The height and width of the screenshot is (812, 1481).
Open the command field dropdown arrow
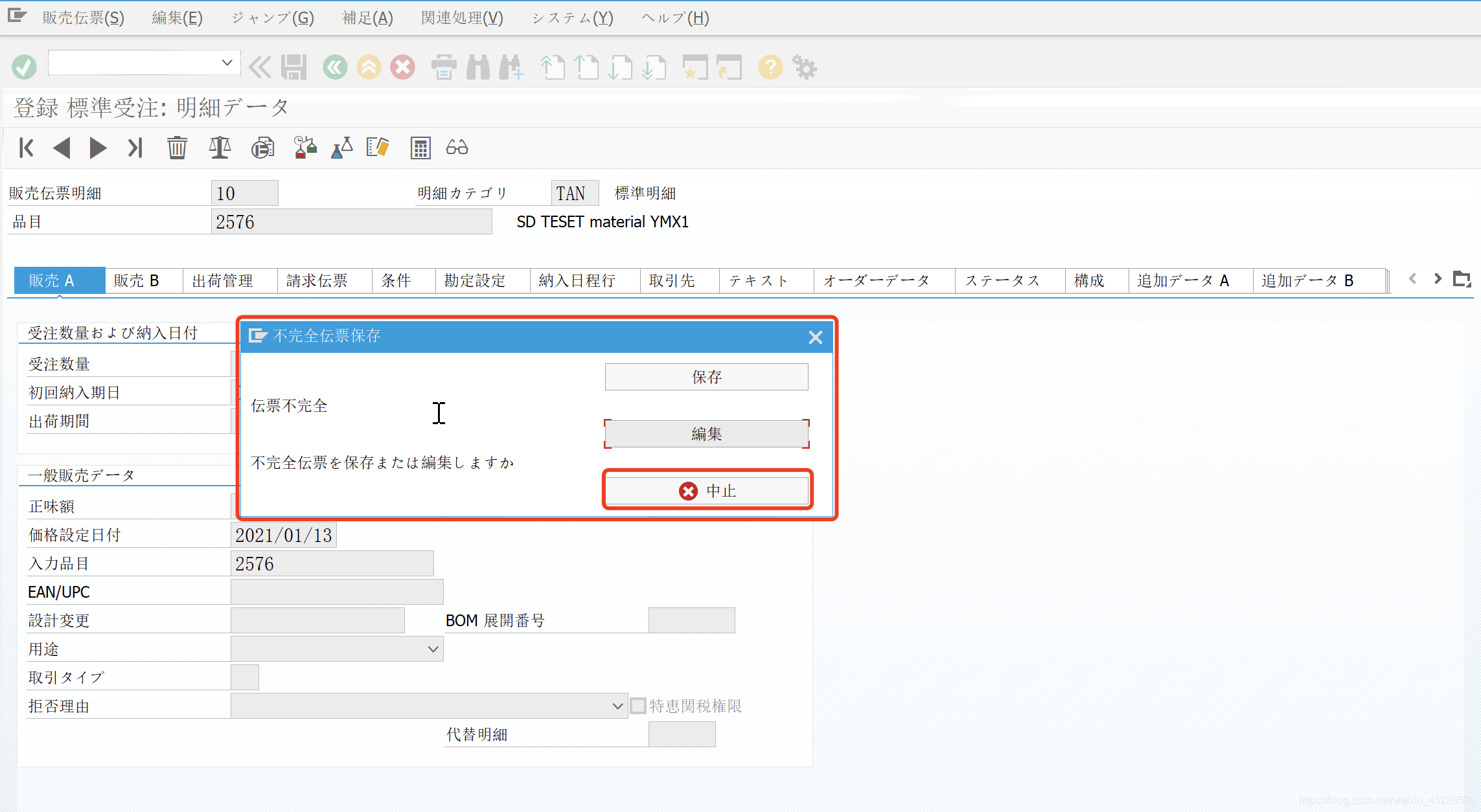coord(227,63)
